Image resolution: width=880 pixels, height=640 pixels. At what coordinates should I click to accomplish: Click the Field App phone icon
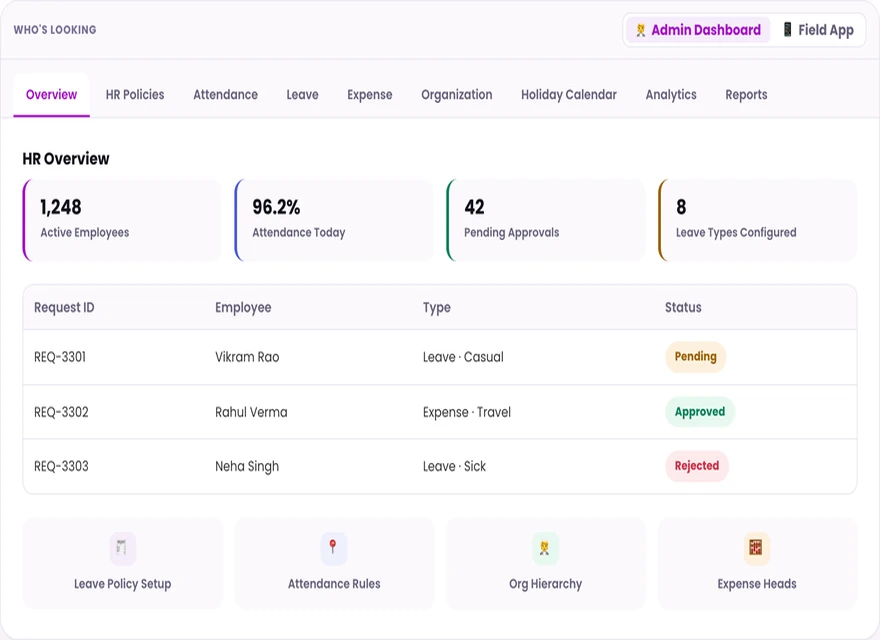click(787, 30)
